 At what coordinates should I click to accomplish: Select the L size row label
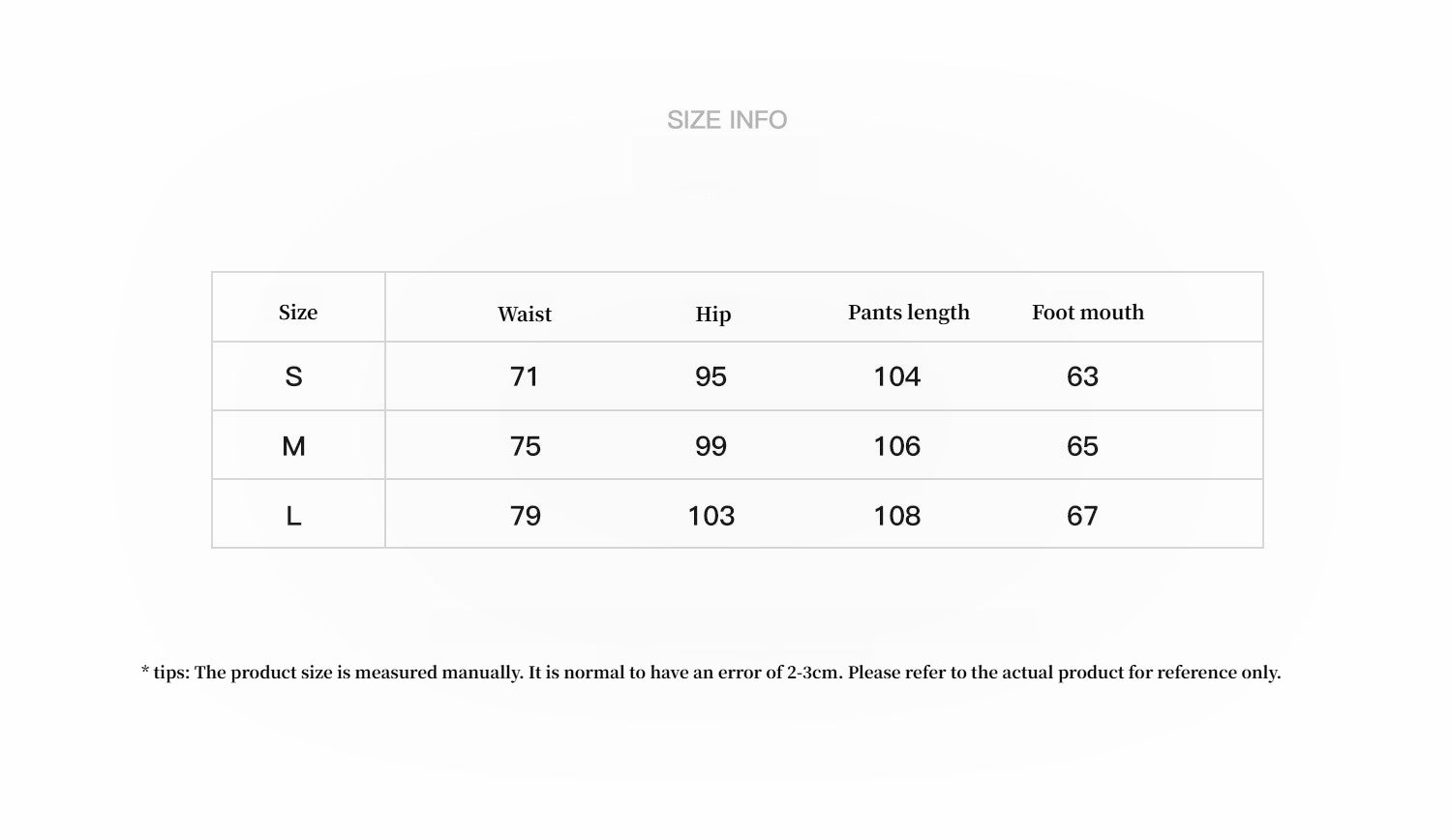tap(294, 516)
